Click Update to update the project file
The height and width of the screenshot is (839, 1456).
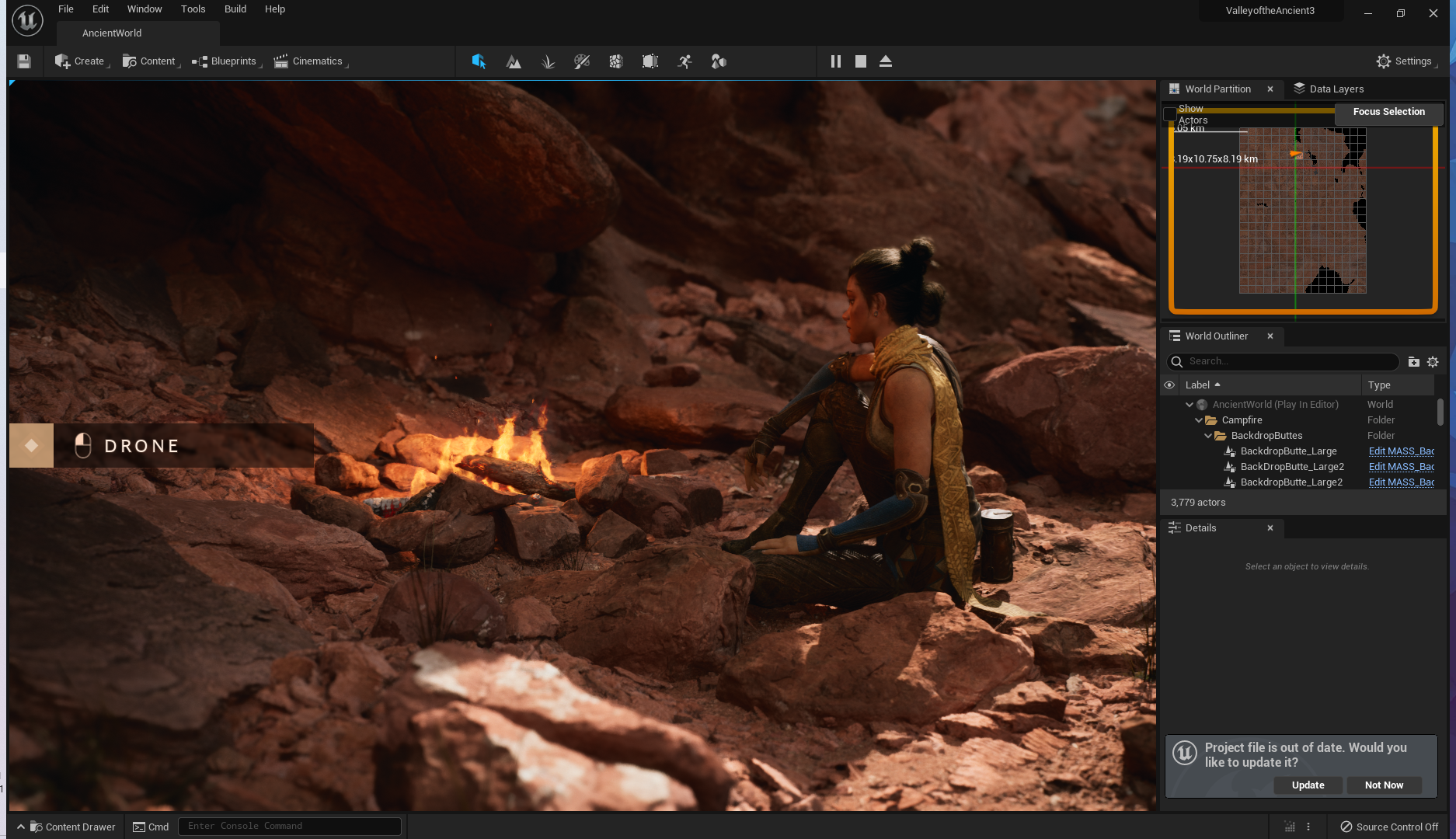point(1308,785)
